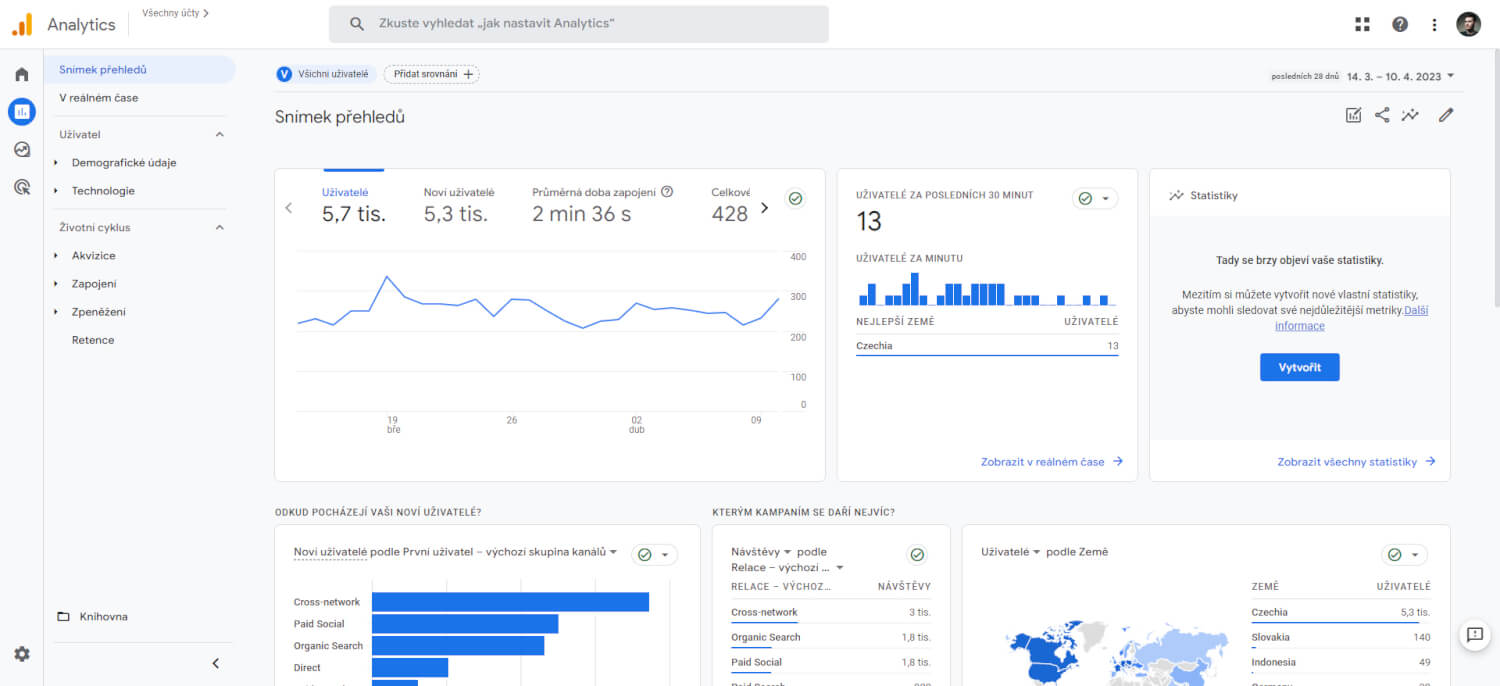Collapse the Uživatel section in the sidebar
The height and width of the screenshot is (686, 1500).
219,133
